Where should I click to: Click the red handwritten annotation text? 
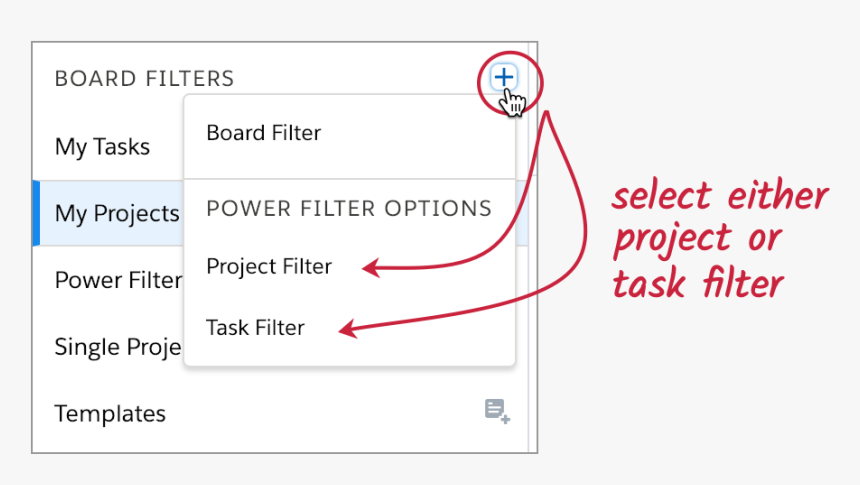click(720, 240)
